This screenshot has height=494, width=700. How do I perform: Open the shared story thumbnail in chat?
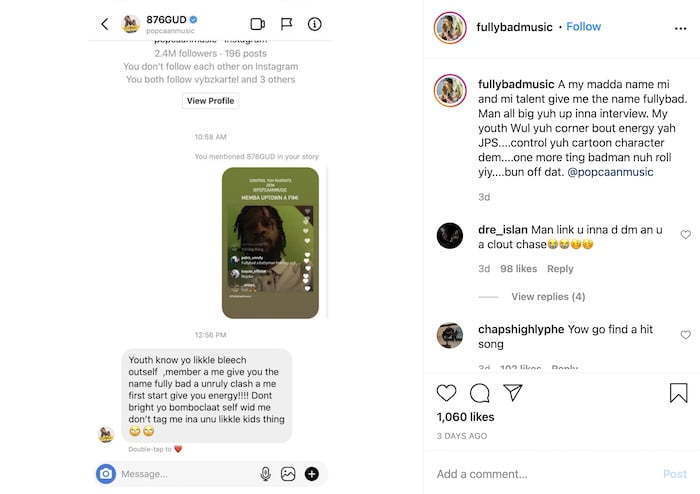(x=270, y=243)
